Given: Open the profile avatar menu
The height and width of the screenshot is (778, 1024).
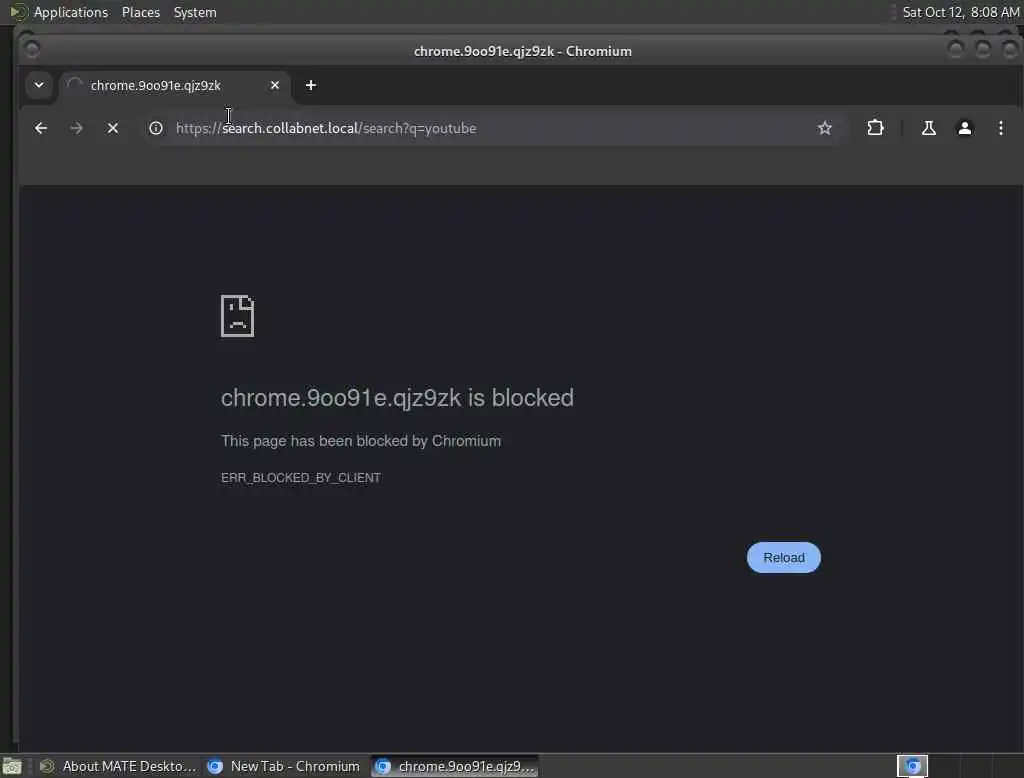Looking at the screenshot, I should 965,128.
